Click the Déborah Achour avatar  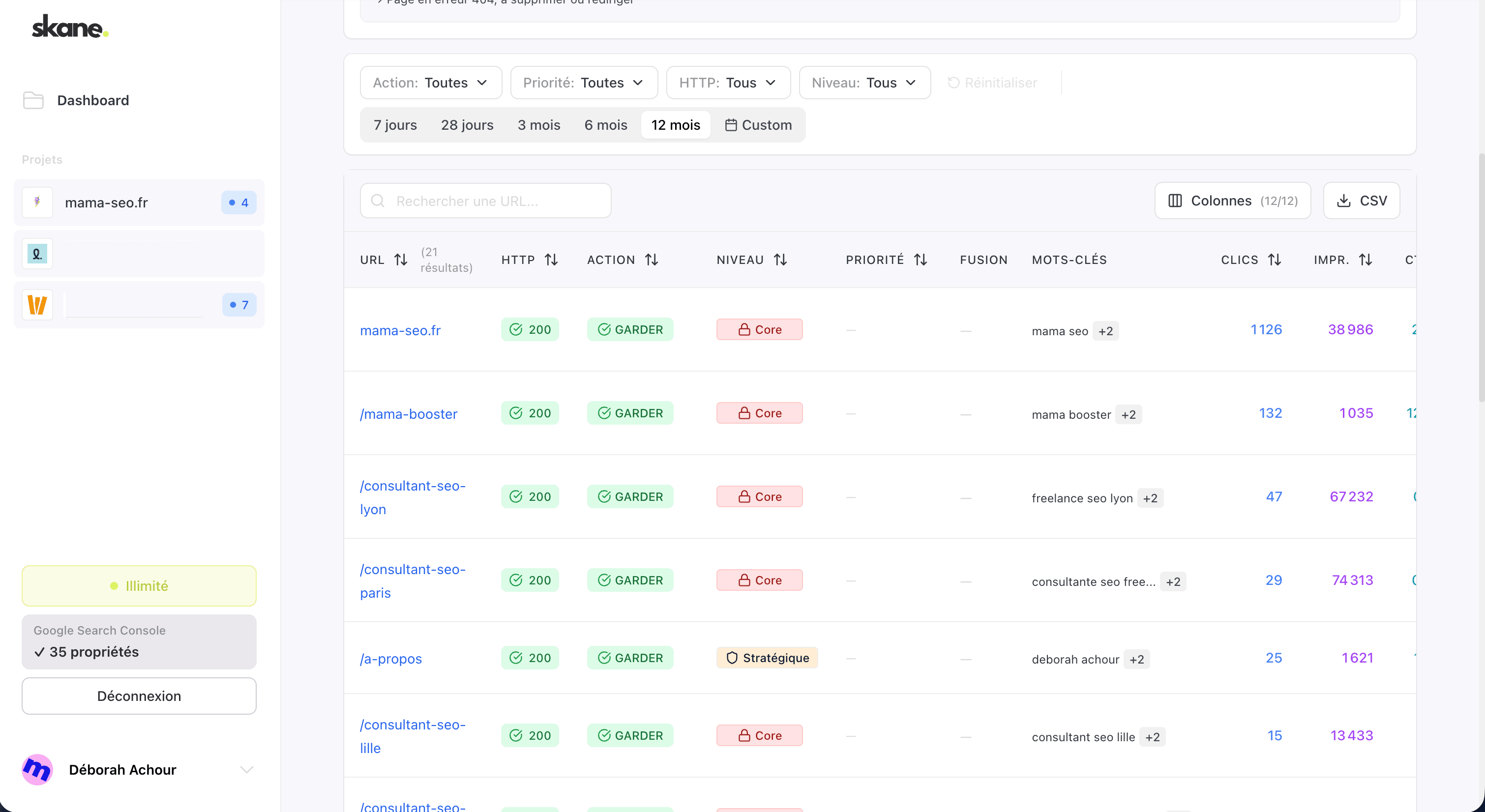pyautogui.click(x=37, y=769)
